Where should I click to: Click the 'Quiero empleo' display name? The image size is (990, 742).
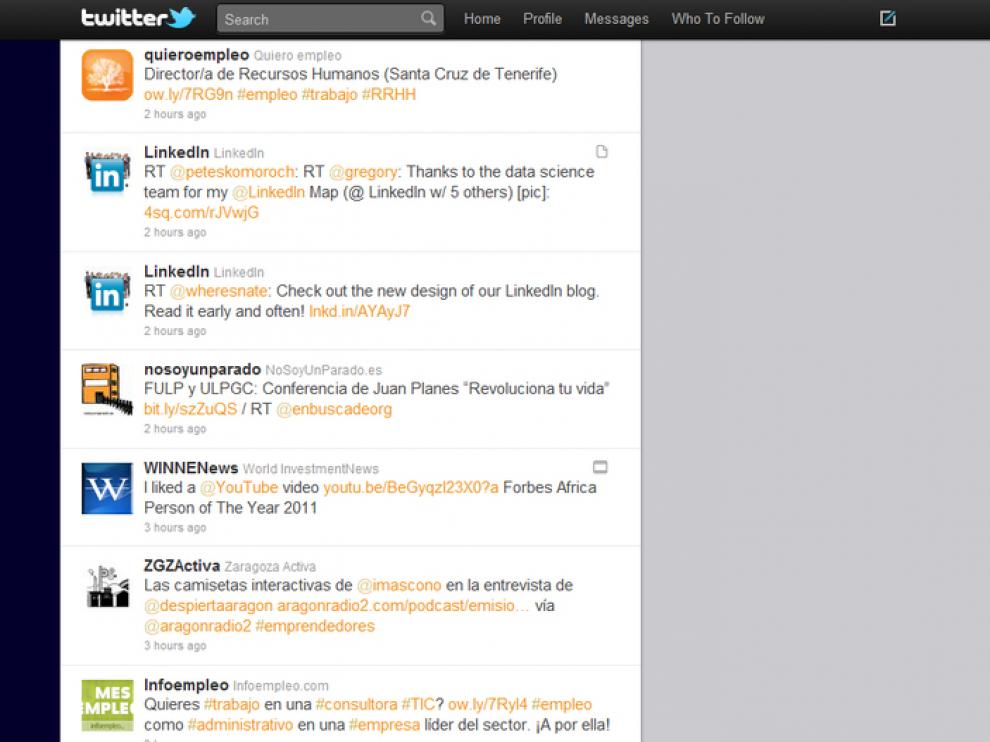tap(297, 56)
